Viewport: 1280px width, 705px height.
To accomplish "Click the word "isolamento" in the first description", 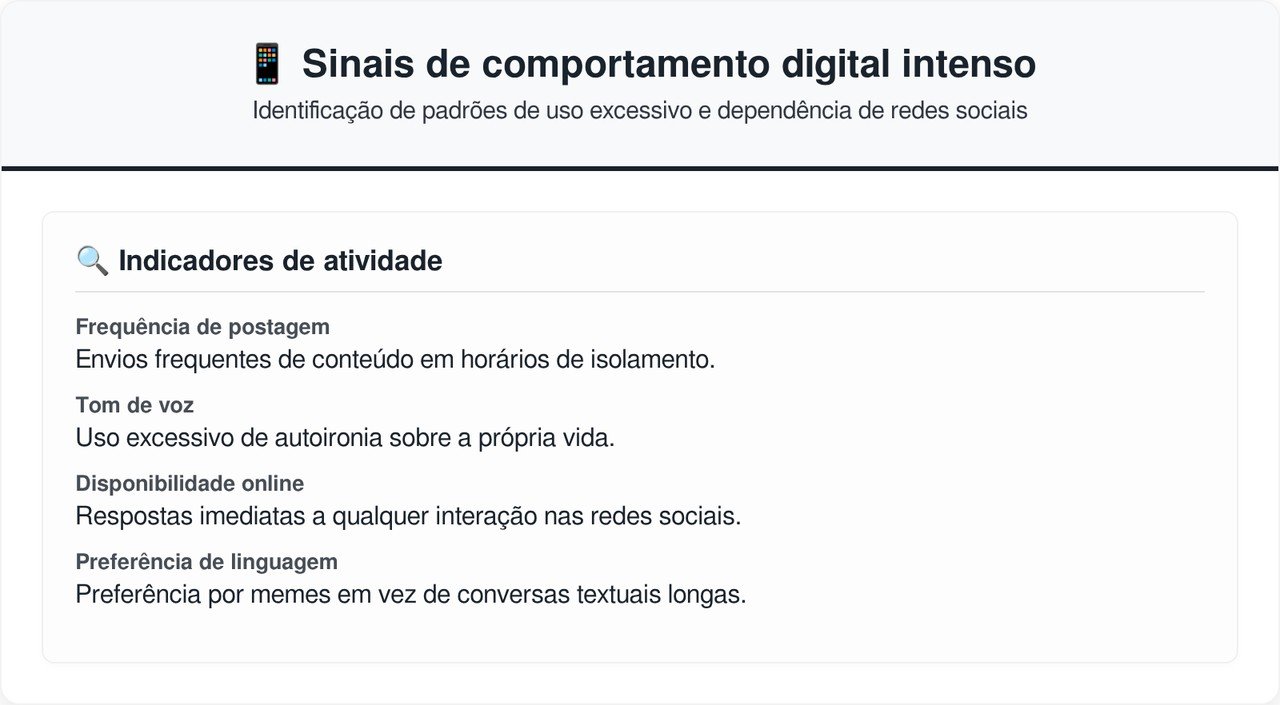I will (654, 359).
